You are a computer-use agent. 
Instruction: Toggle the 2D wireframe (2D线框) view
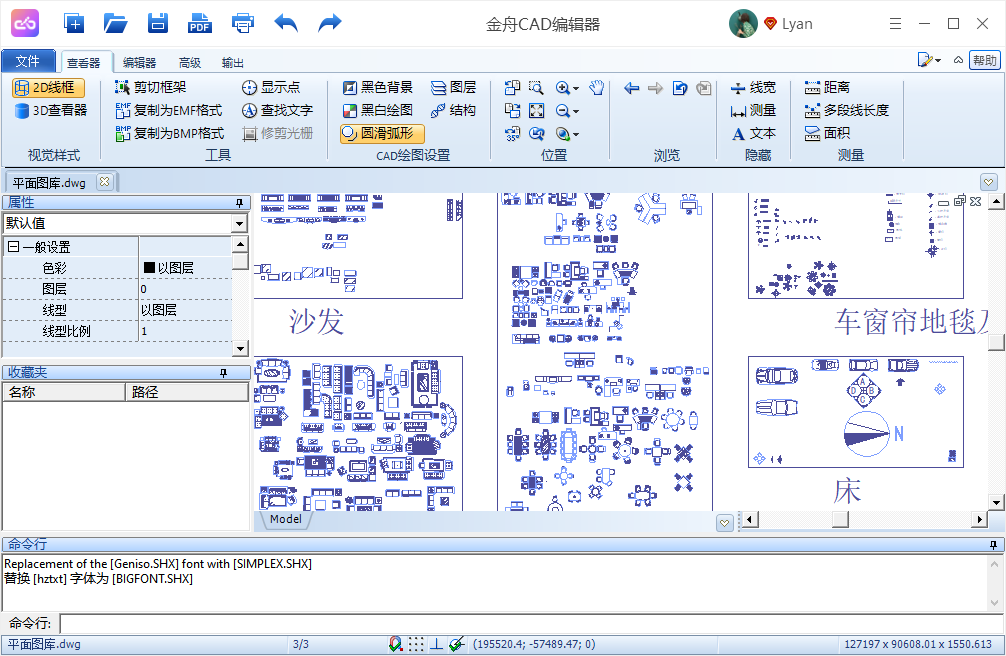(x=49, y=88)
